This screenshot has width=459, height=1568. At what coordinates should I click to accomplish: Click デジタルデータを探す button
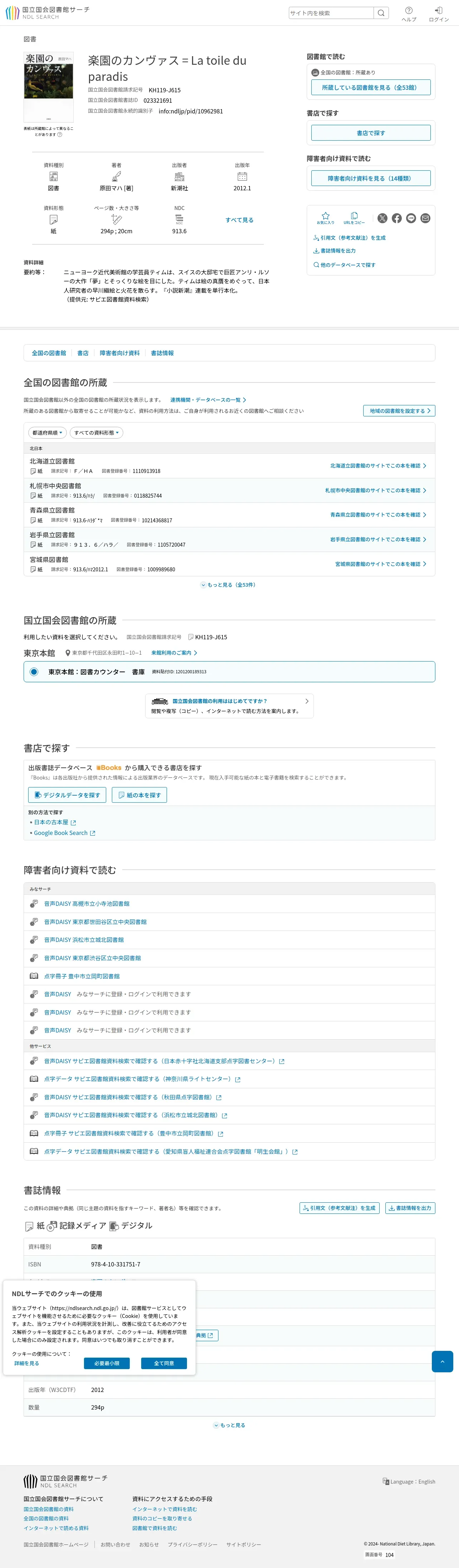[x=67, y=794]
